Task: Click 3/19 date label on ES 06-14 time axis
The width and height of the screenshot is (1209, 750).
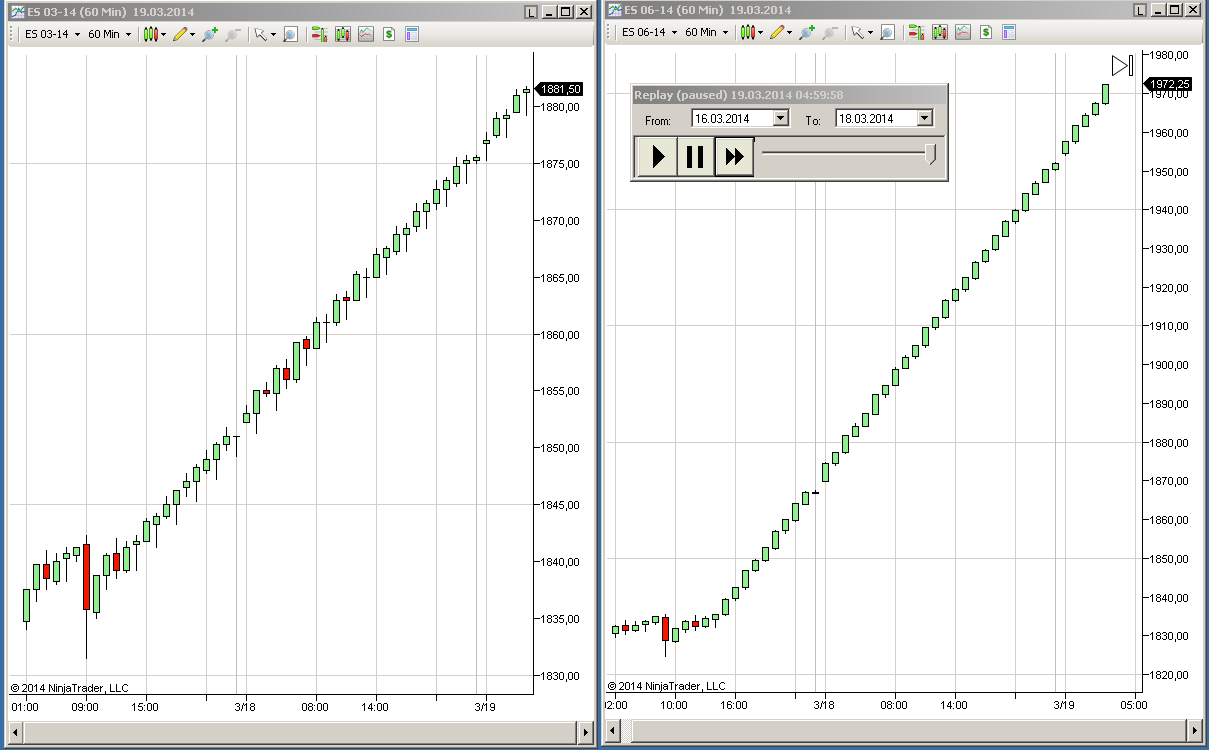Action: [x=1064, y=705]
